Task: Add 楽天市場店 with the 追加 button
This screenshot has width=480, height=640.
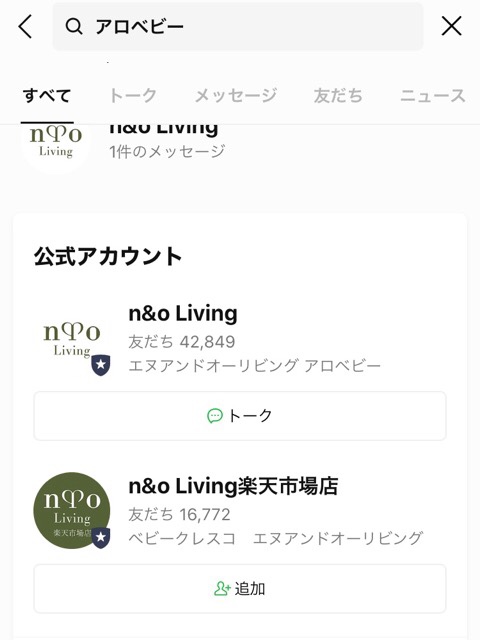Action: [240, 589]
